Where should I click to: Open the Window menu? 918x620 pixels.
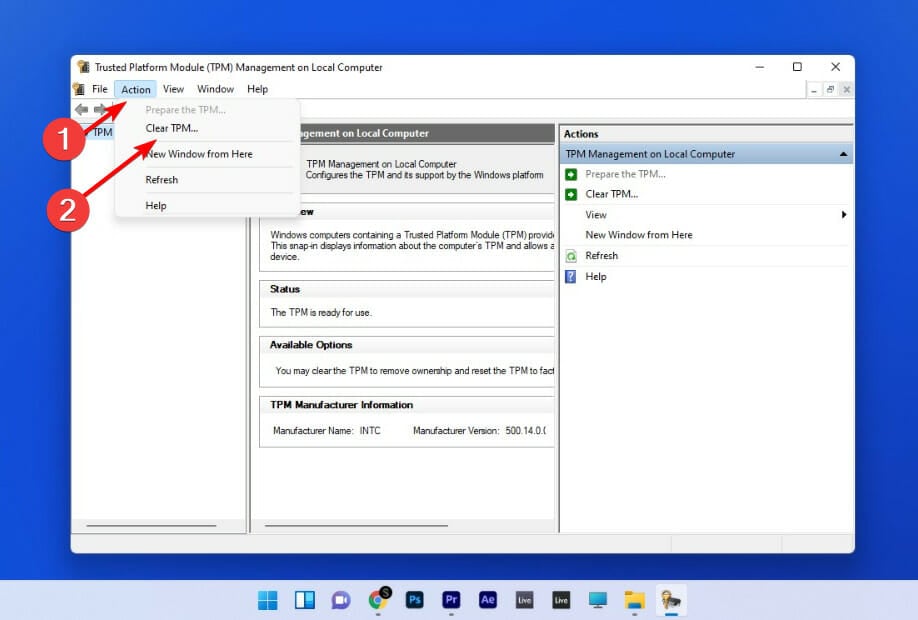[214, 88]
